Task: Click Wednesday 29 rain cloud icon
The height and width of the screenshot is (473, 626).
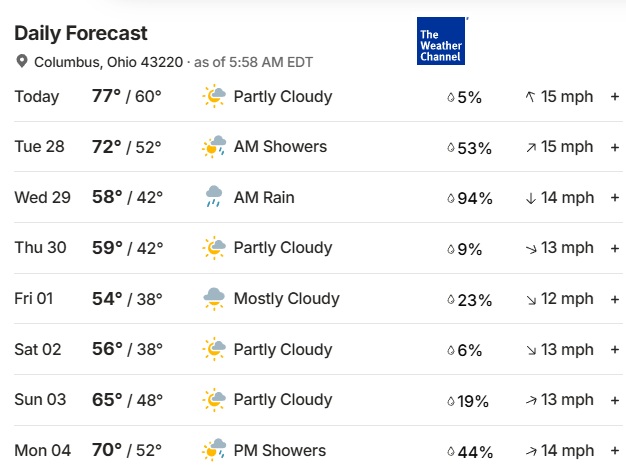Action: (x=214, y=197)
